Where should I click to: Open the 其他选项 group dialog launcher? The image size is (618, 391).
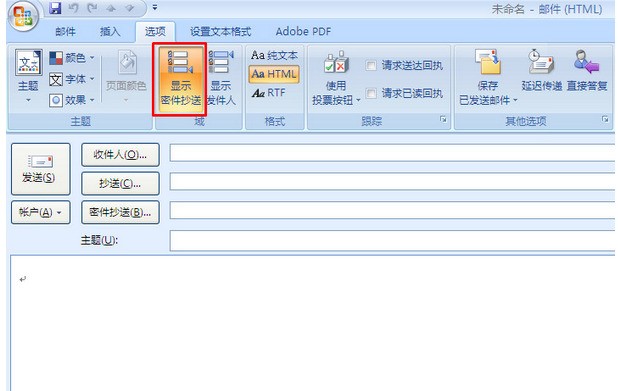click(605, 119)
